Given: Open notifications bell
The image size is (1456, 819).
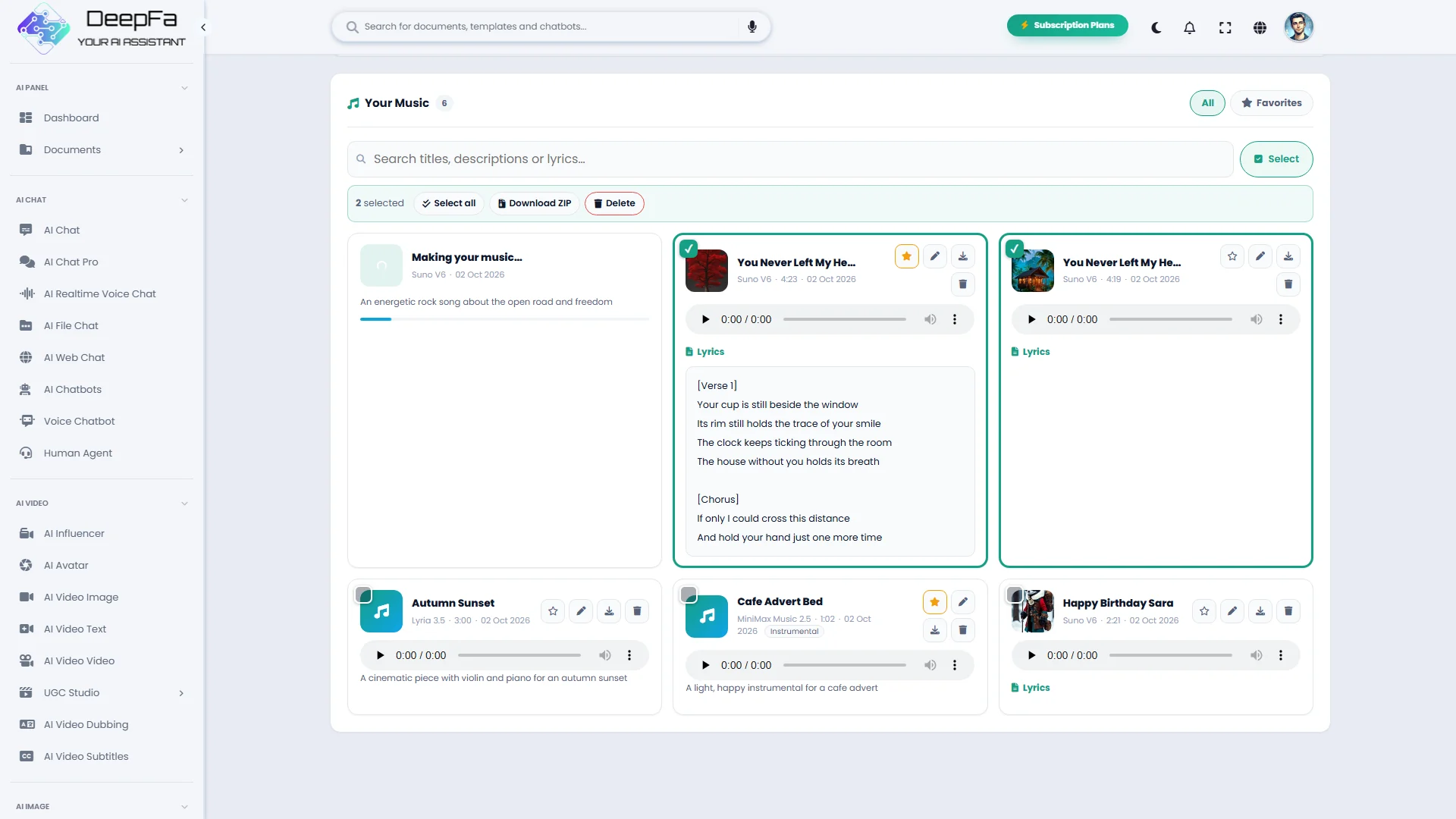Looking at the screenshot, I should tap(1189, 27).
